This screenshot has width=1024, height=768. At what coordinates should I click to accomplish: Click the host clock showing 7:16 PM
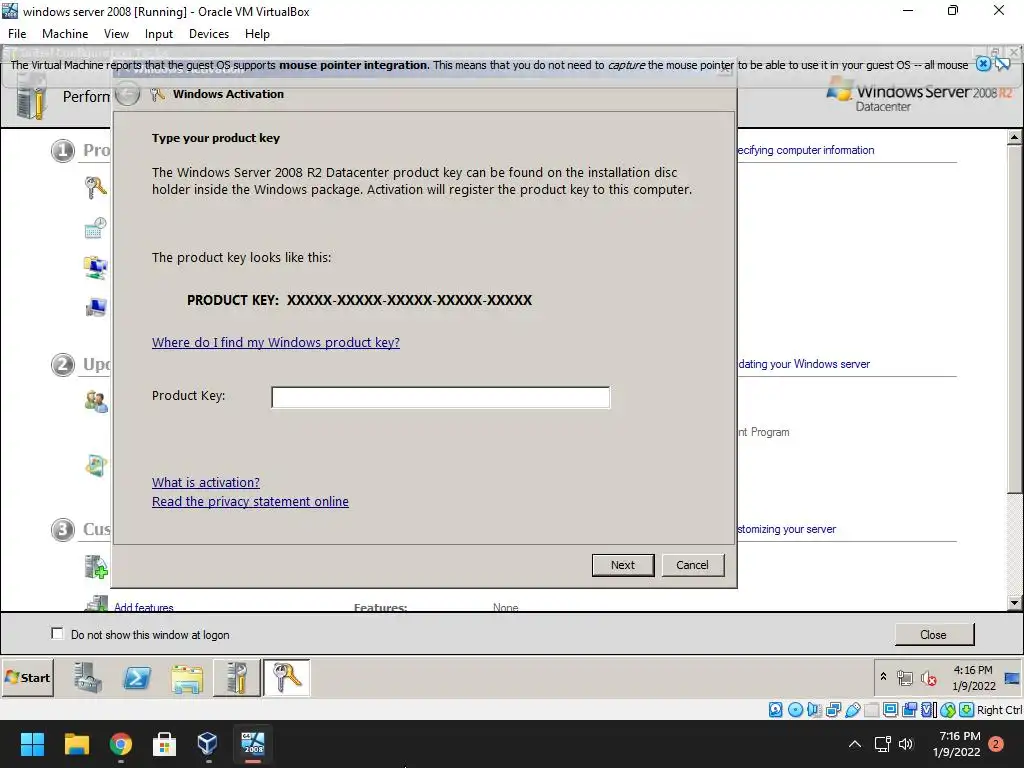click(956, 744)
